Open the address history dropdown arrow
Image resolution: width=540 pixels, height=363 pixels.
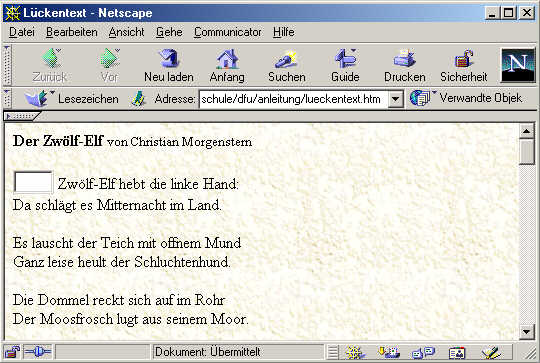tap(395, 99)
